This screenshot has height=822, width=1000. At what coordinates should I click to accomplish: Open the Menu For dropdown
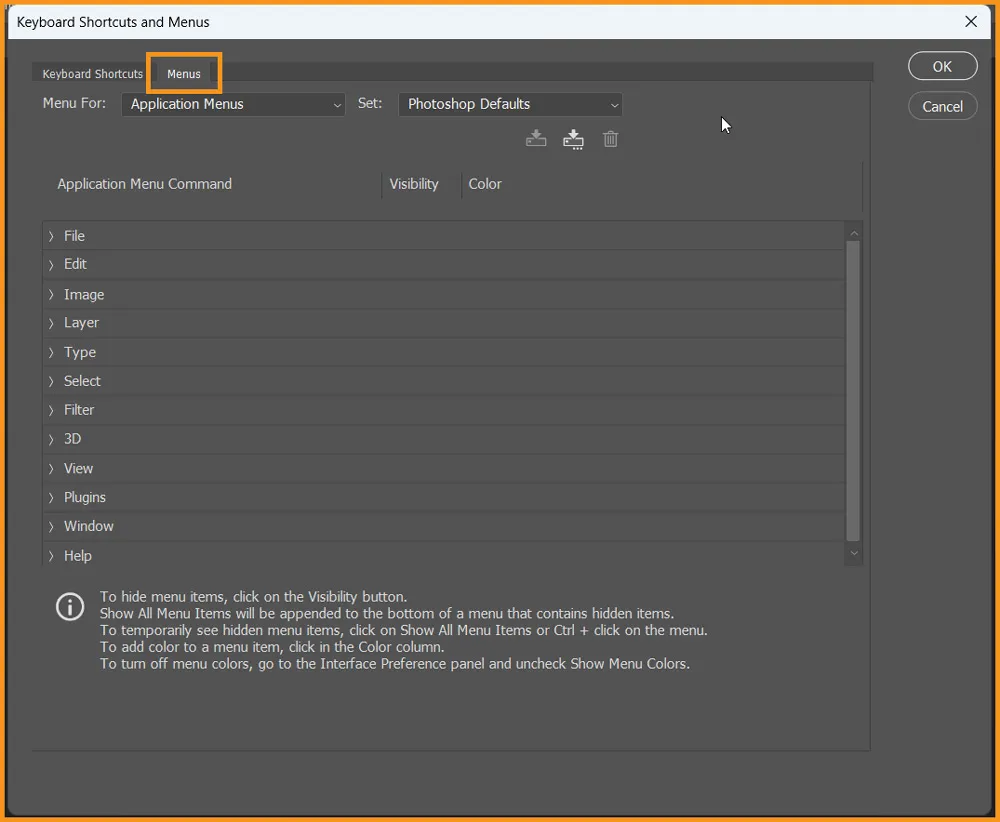233,104
